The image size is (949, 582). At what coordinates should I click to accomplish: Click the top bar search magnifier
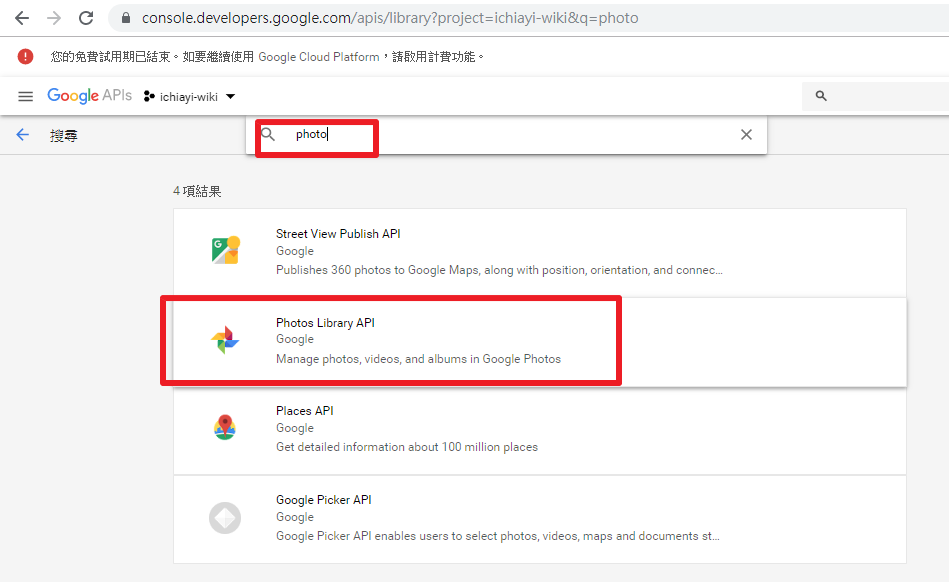pos(821,96)
